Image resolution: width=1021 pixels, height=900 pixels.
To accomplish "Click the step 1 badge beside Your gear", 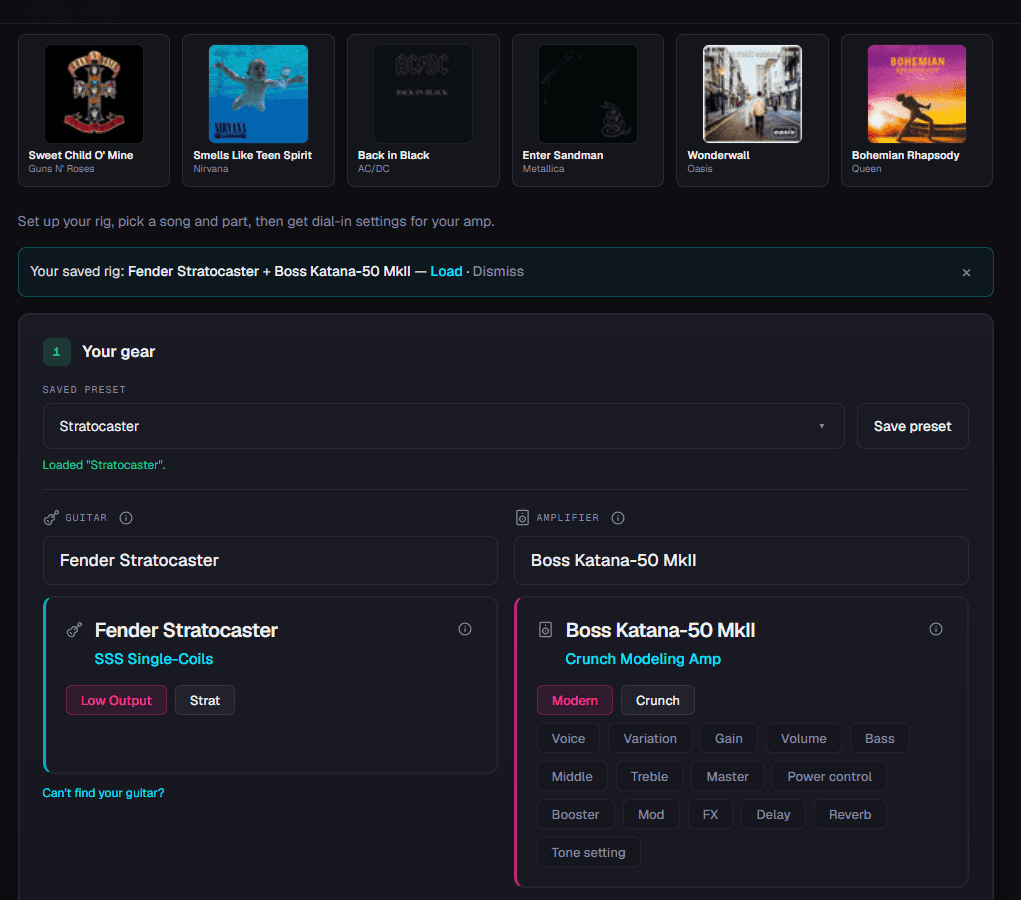I will click(57, 352).
